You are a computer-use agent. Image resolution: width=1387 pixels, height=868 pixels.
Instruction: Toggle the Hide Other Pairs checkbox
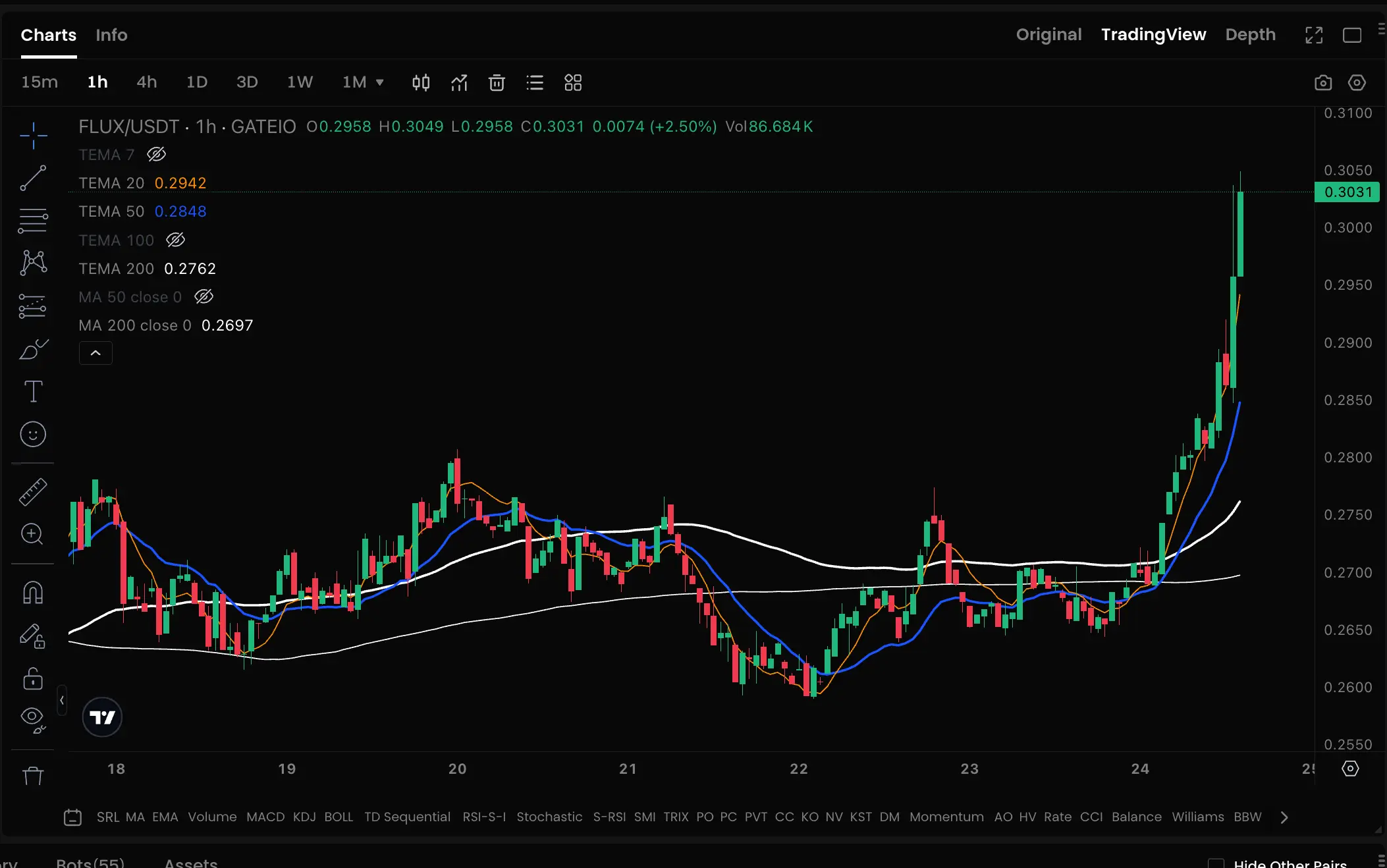click(1216, 863)
